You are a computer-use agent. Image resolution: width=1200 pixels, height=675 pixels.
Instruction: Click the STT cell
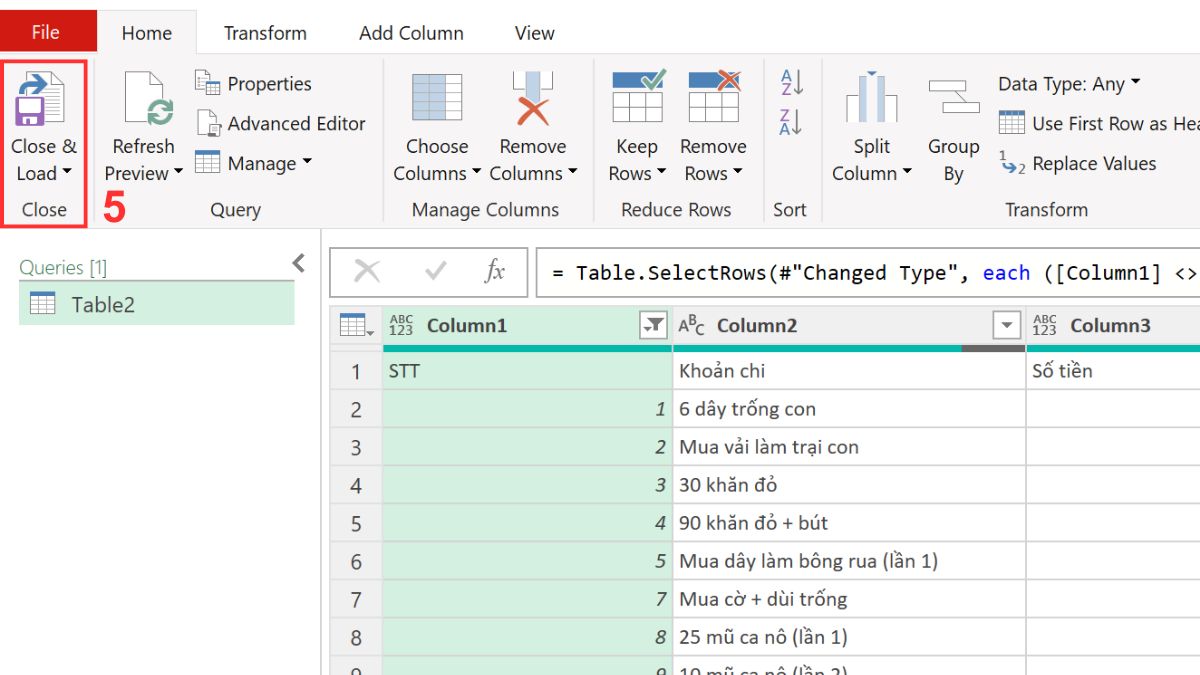527,371
